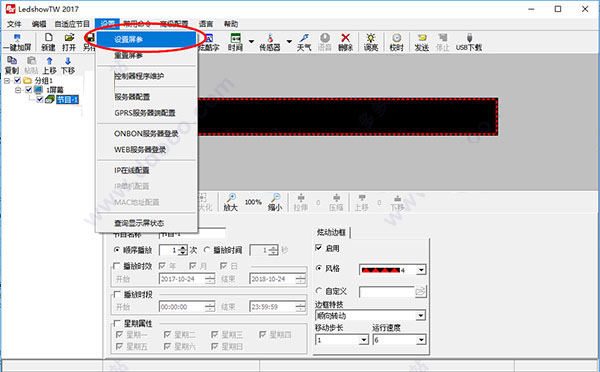600x372 pixels.
Task: Toggle the 节目-1 checkbox in the tree
Action: pos(40,100)
